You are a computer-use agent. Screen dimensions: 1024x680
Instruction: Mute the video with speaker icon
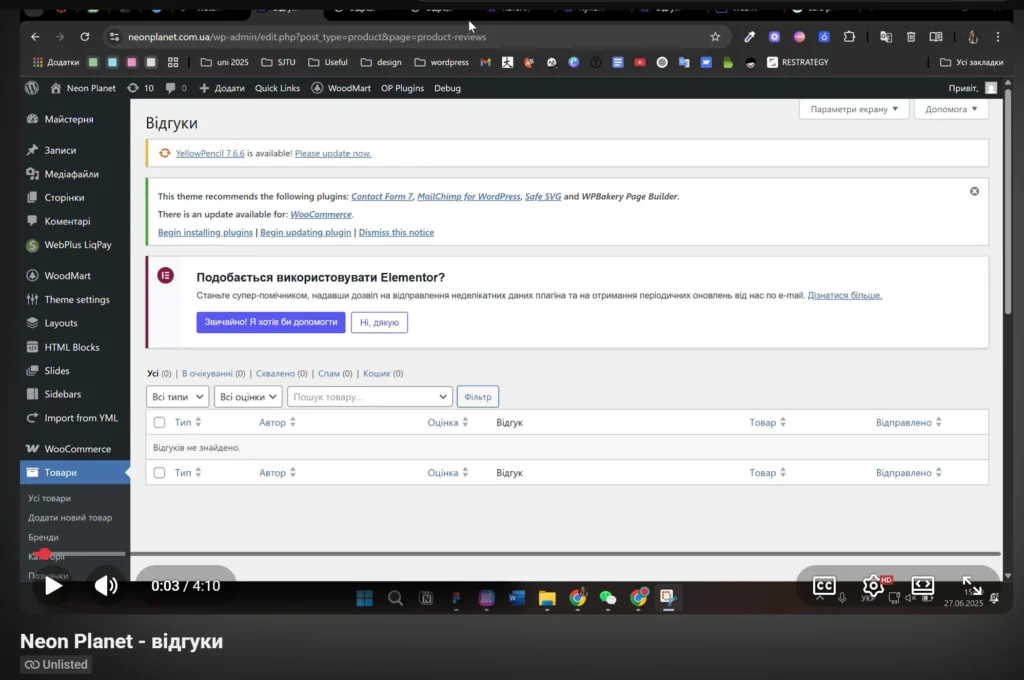106,585
